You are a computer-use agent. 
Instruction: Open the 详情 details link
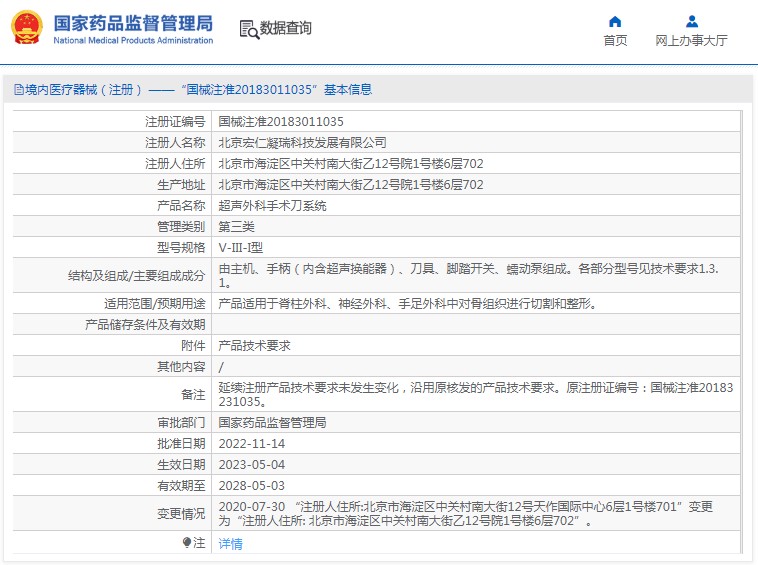tap(230, 544)
